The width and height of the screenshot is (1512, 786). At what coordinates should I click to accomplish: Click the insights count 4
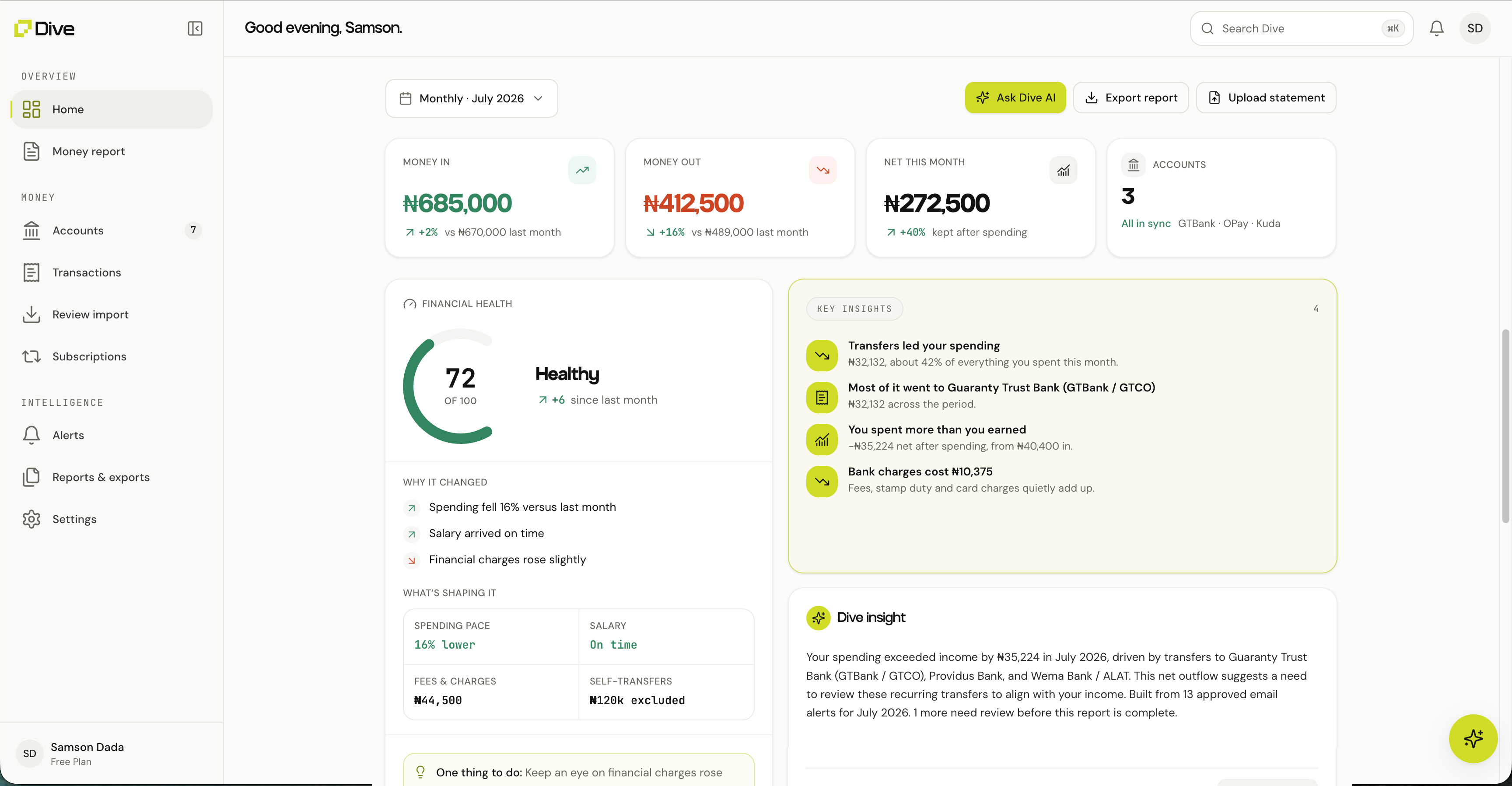[x=1316, y=309]
